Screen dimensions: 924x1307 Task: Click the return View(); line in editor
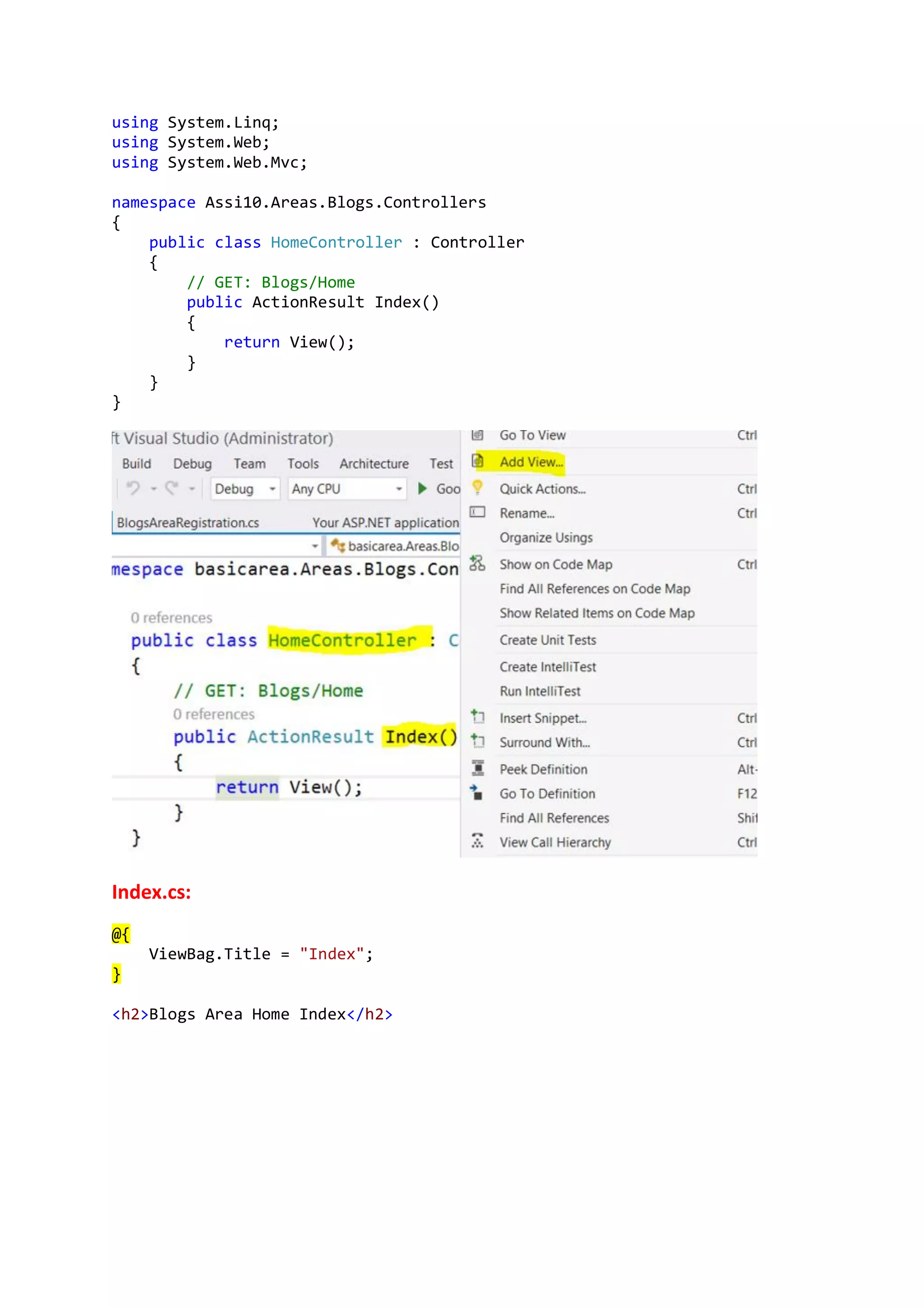[x=289, y=787]
